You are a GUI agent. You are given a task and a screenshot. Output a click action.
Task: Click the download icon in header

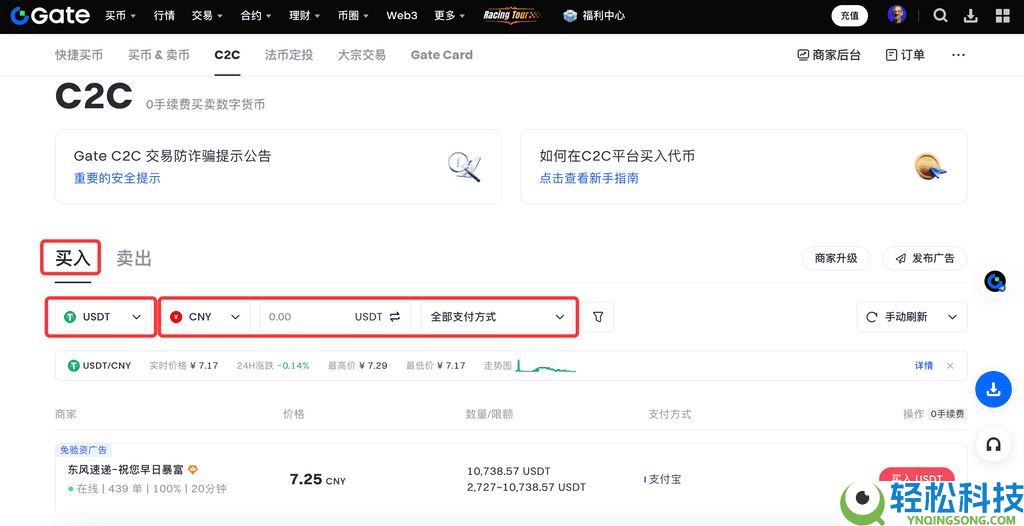[x=971, y=16]
